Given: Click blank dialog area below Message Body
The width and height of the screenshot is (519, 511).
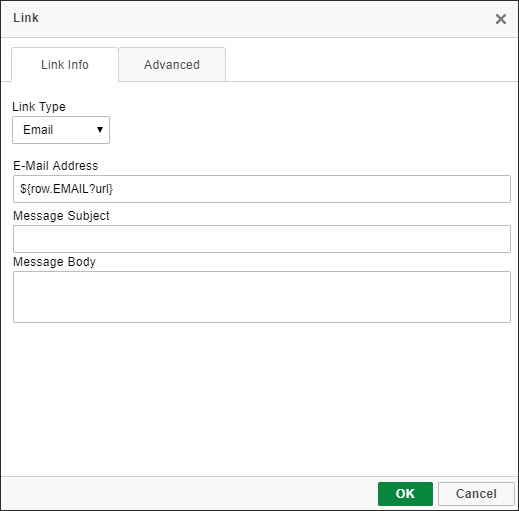Looking at the screenshot, I should 262,398.
